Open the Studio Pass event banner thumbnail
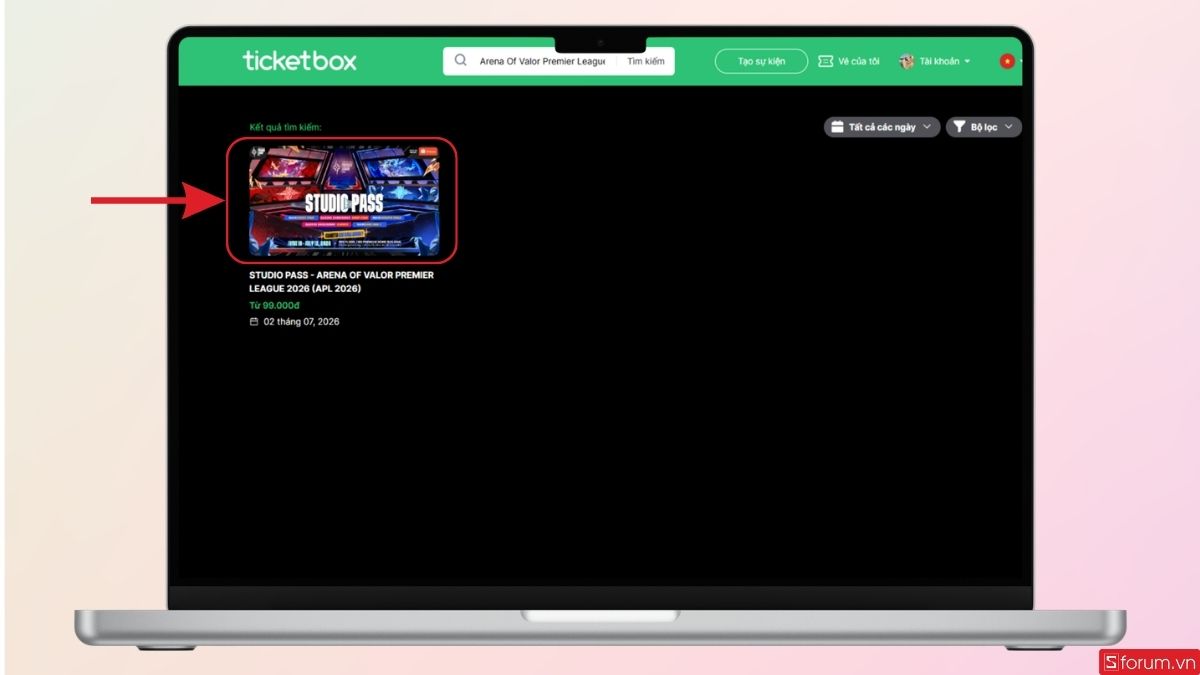1200x675 pixels. (x=343, y=200)
